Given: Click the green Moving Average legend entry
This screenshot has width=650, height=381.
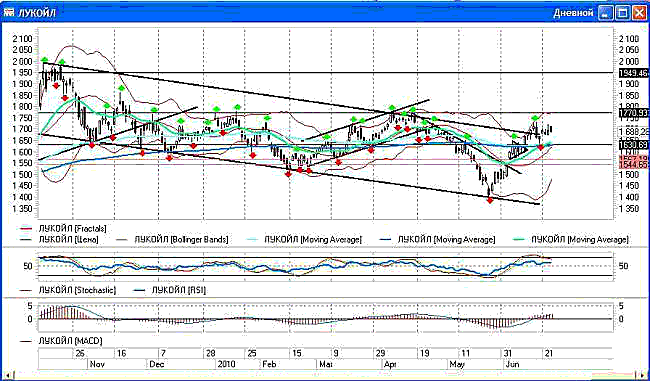Looking at the screenshot, I should point(571,239).
